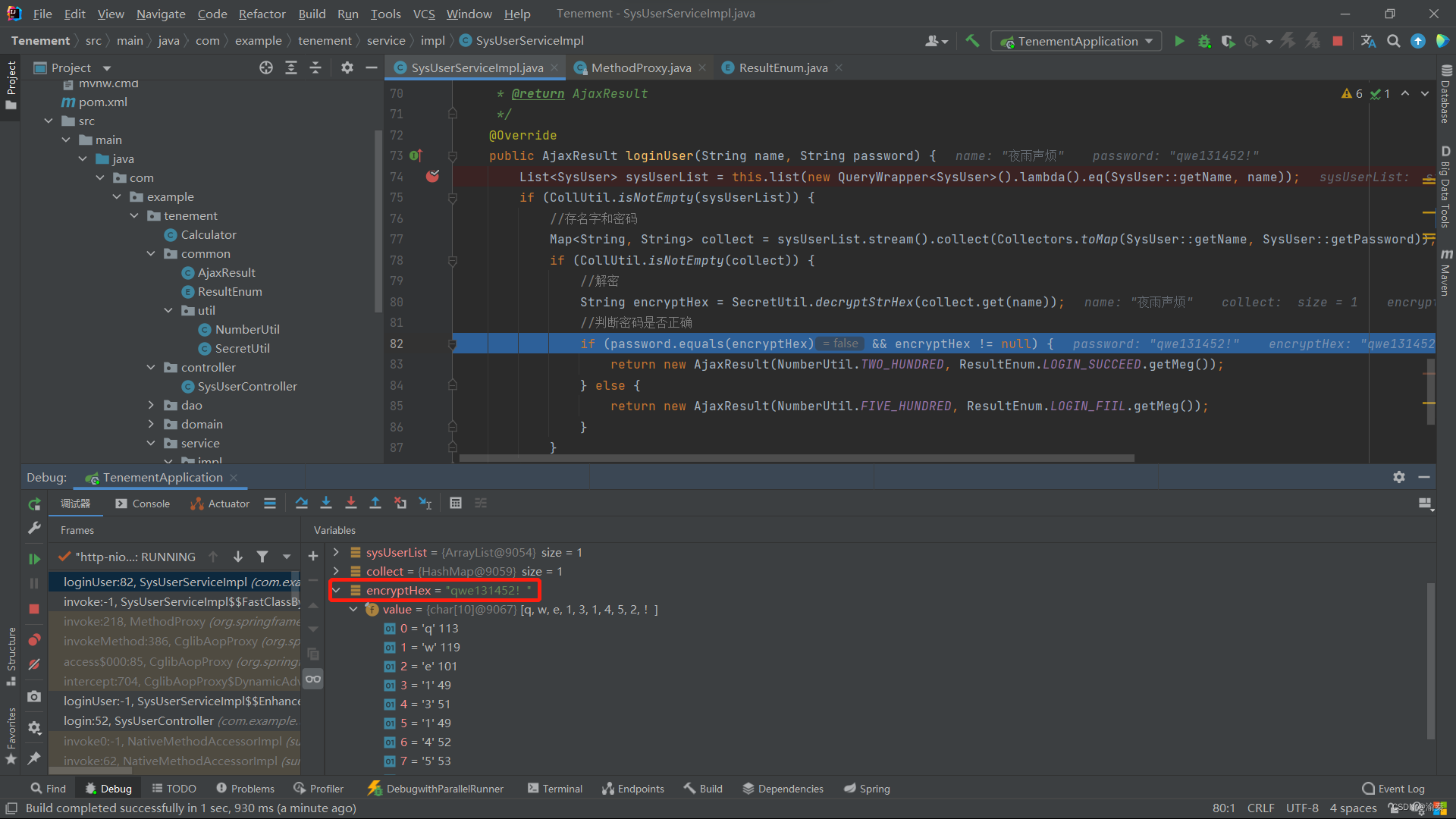Viewport: 1456px width, 819px height.
Task: Click View Breakpoints icon
Action: 34,640
